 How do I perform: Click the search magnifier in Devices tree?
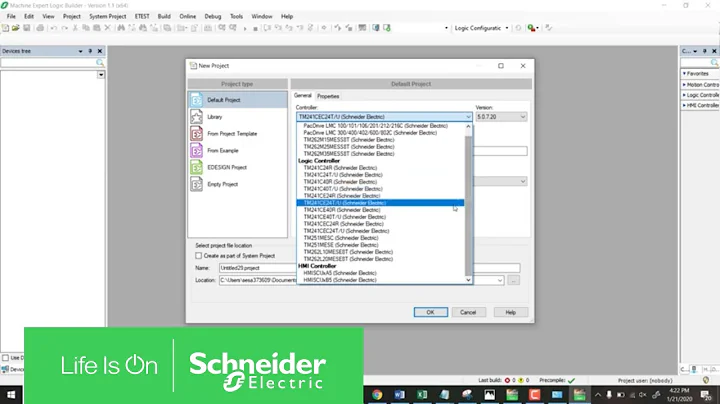tap(100, 63)
